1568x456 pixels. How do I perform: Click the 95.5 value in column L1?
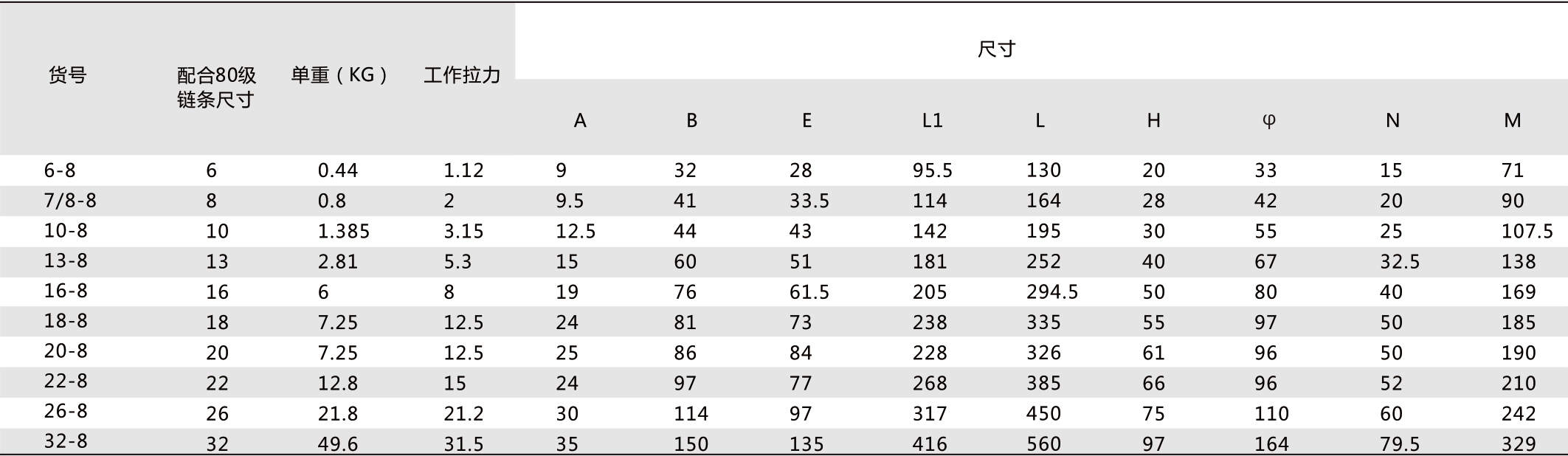(x=932, y=171)
